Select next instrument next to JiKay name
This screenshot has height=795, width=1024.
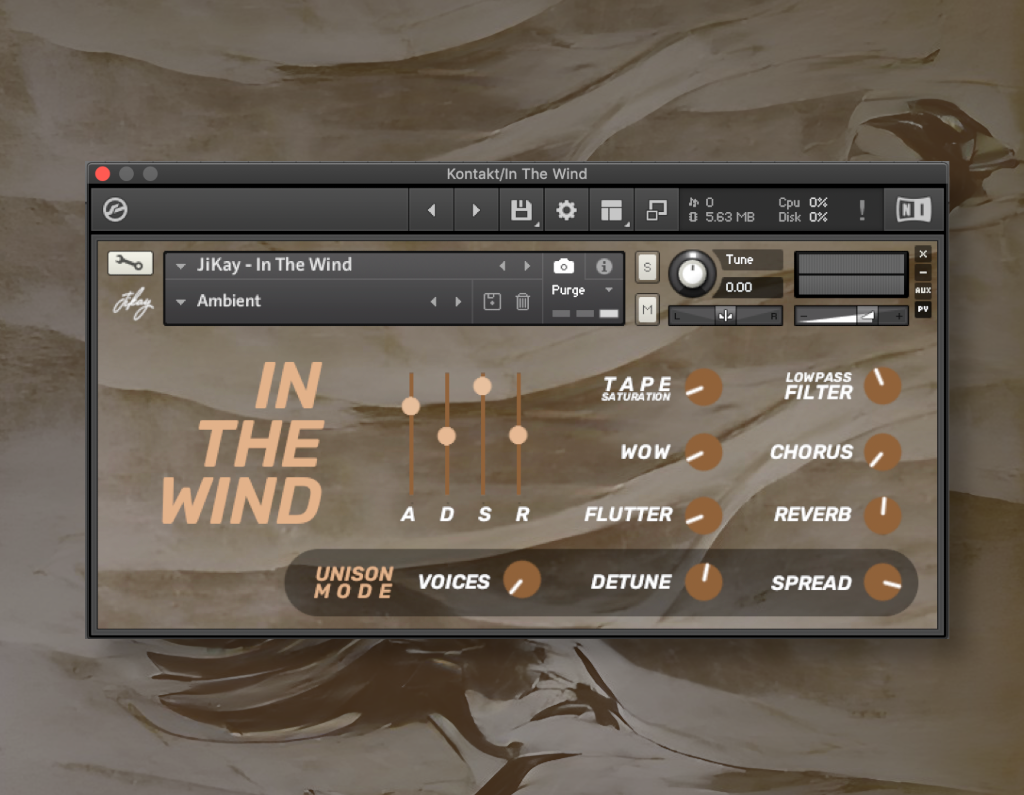pyautogui.click(x=527, y=266)
